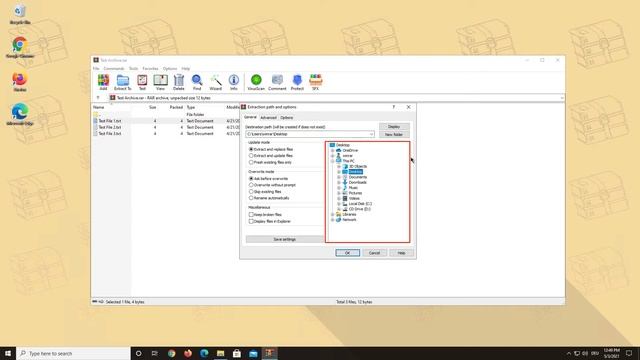Open the Favorites menu
The width and height of the screenshot is (640, 360).
click(x=150, y=69)
